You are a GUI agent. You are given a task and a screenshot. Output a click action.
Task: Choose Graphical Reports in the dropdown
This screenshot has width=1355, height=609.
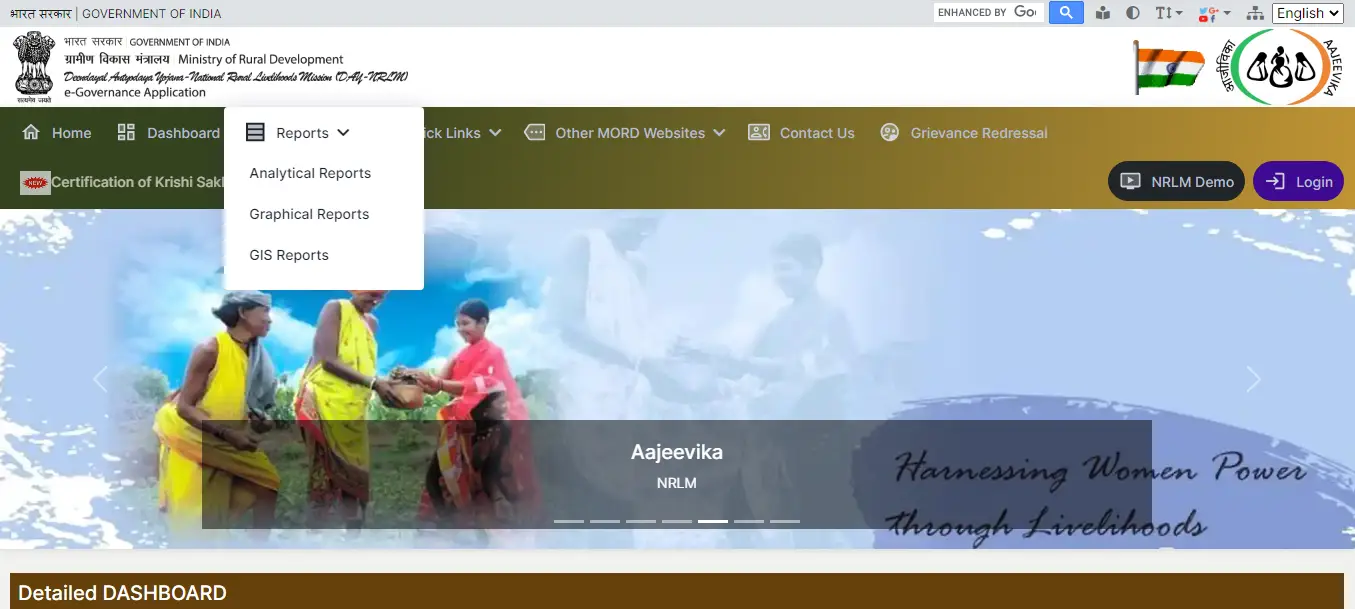tap(309, 214)
